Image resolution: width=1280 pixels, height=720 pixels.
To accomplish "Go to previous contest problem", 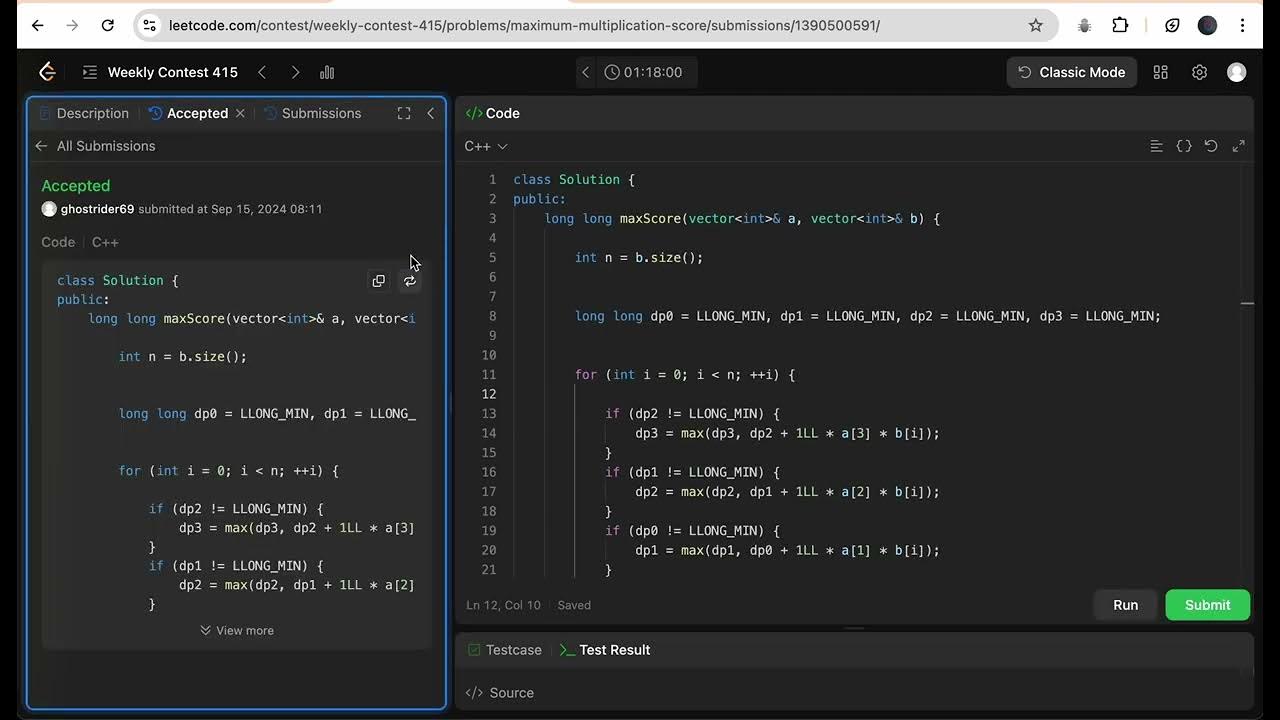I will tap(262, 72).
